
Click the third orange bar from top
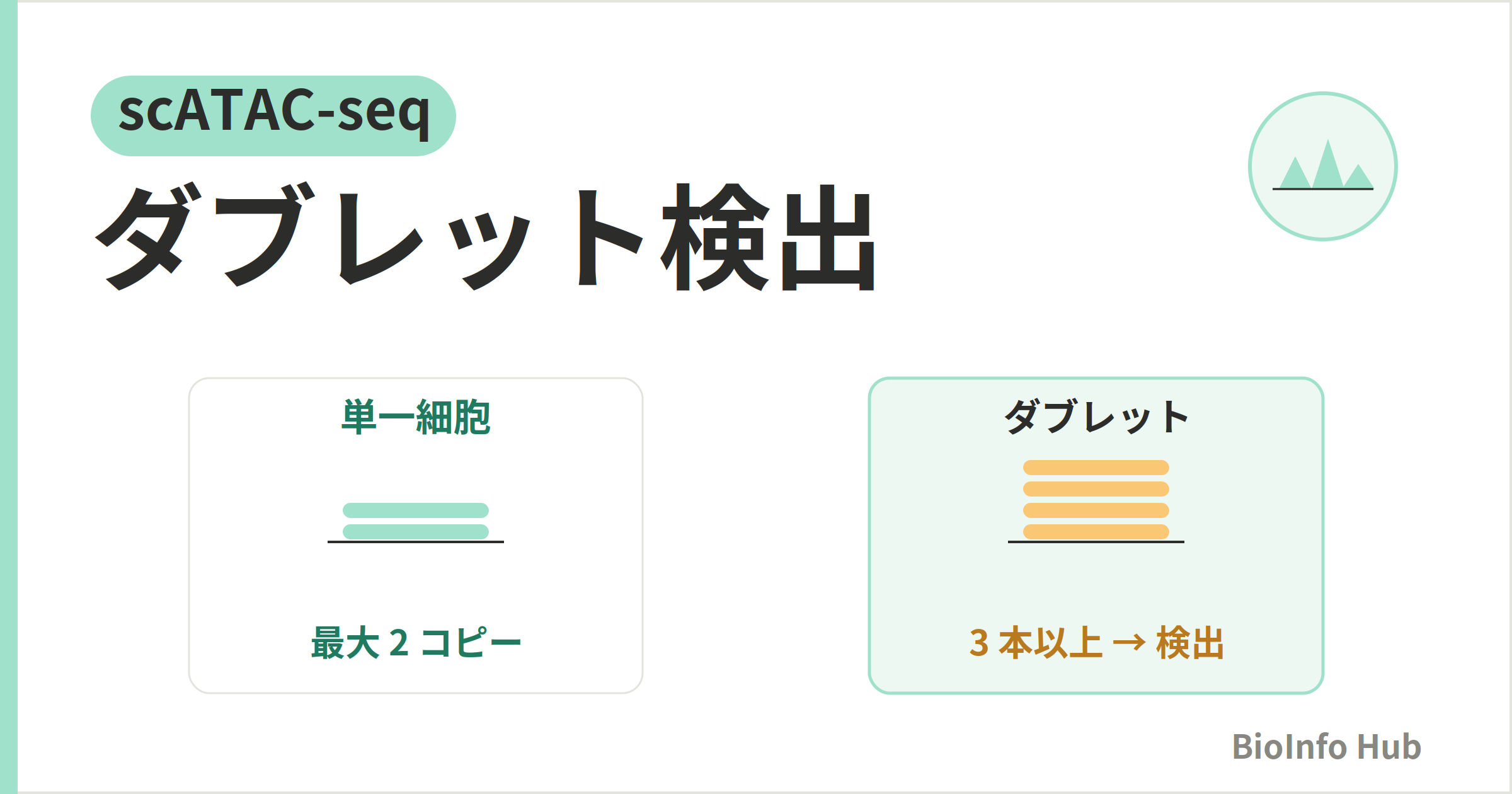pos(1096,510)
